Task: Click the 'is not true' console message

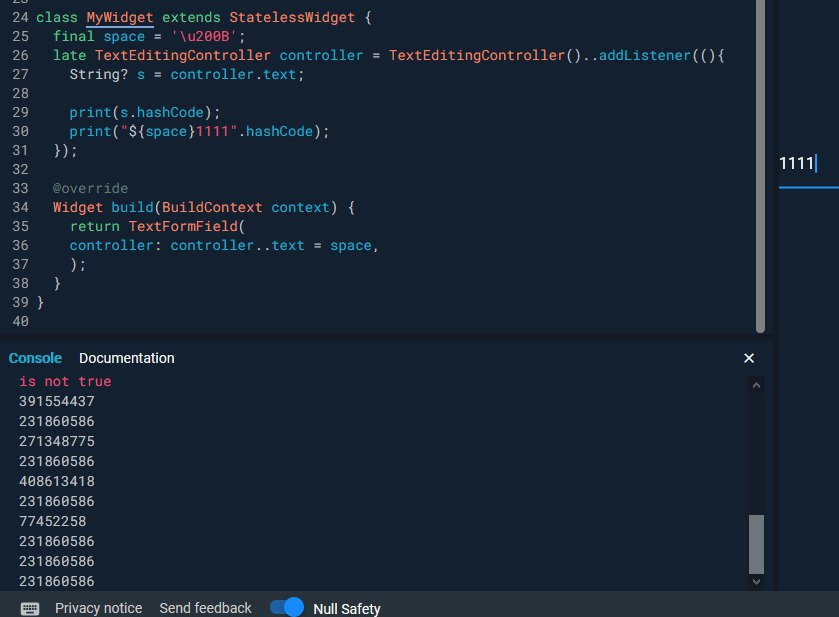Action: coord(65,382)
